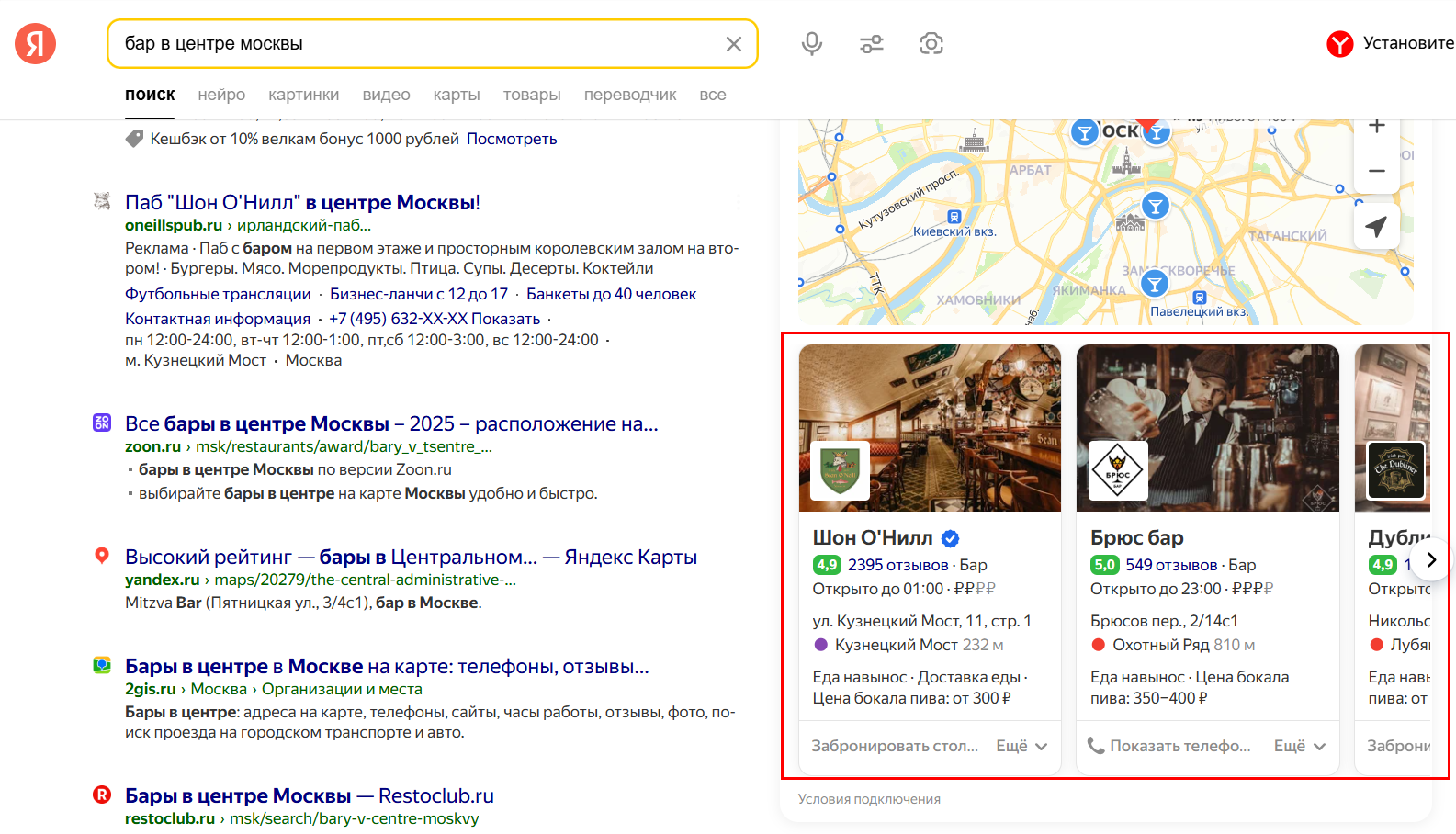Select the поиск tab
1456x834 pixels.
click(x=150, y=95)
